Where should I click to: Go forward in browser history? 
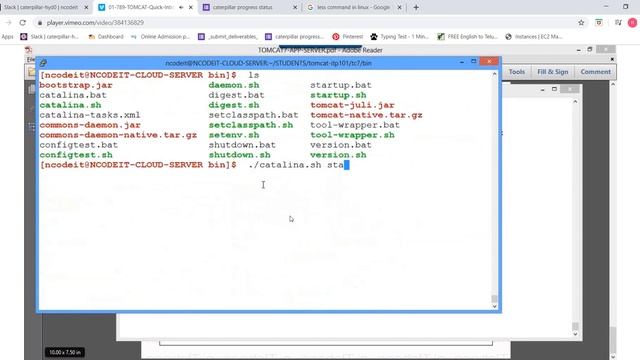[8, 23]
